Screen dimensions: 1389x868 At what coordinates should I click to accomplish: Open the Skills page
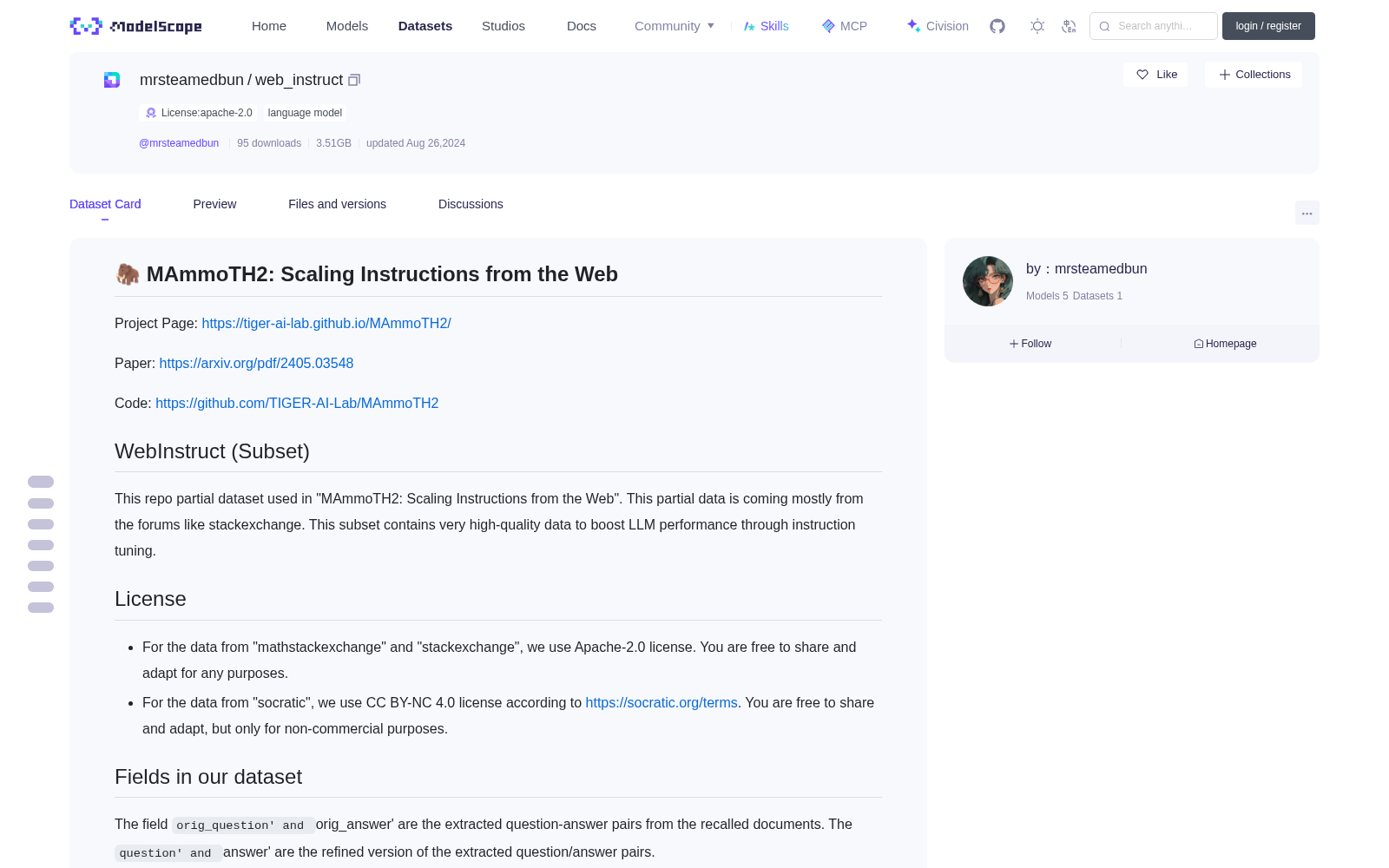pyautogui.click(x=766, y=26)
